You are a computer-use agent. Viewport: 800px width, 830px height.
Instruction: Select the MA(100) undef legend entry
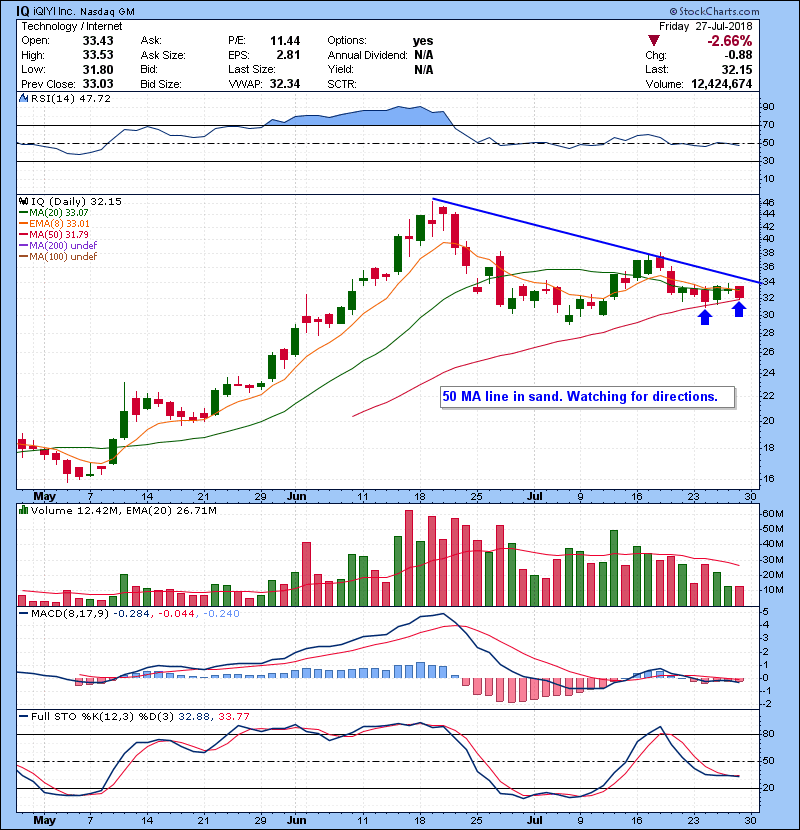58,257
